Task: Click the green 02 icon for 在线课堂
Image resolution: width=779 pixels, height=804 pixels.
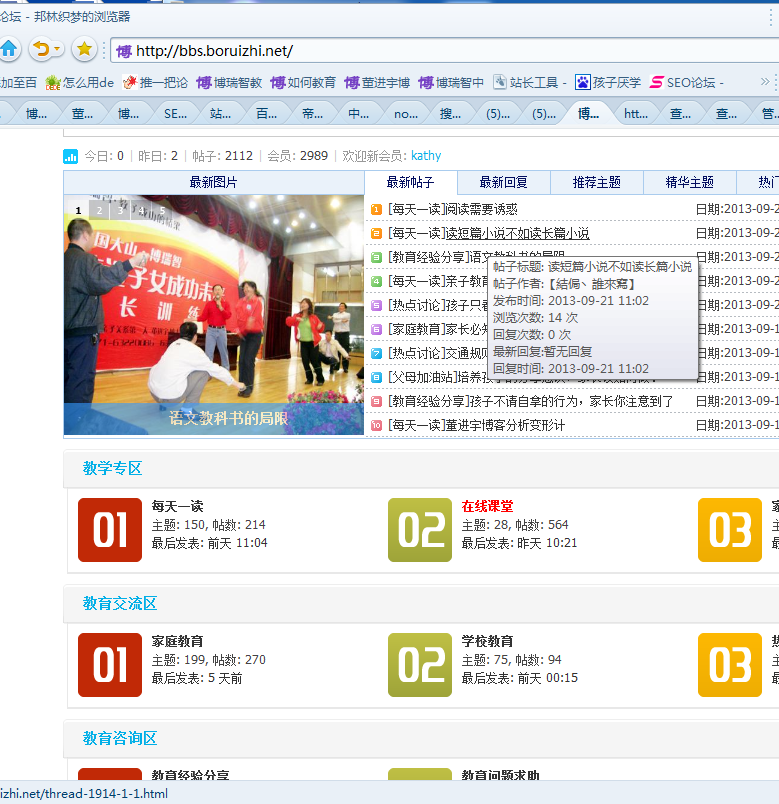Action: tap(420, 530)
